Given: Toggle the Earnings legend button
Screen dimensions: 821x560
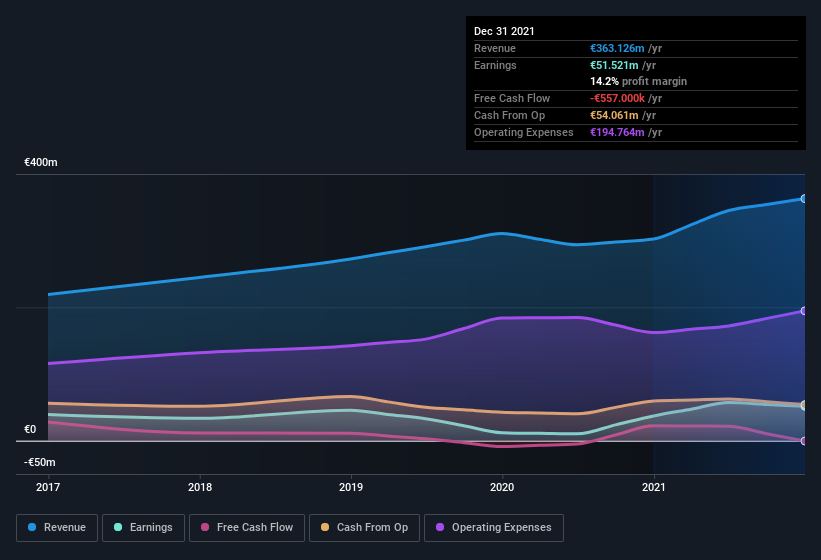Looking at the screenshot, I should click(x=143, y=528).
